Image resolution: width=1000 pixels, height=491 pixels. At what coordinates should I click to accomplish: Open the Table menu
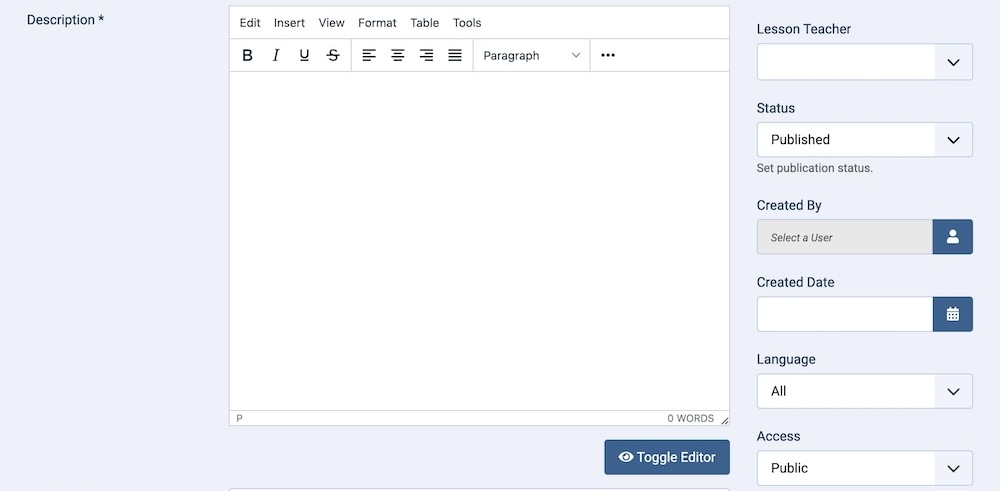(x=424, y=23)
